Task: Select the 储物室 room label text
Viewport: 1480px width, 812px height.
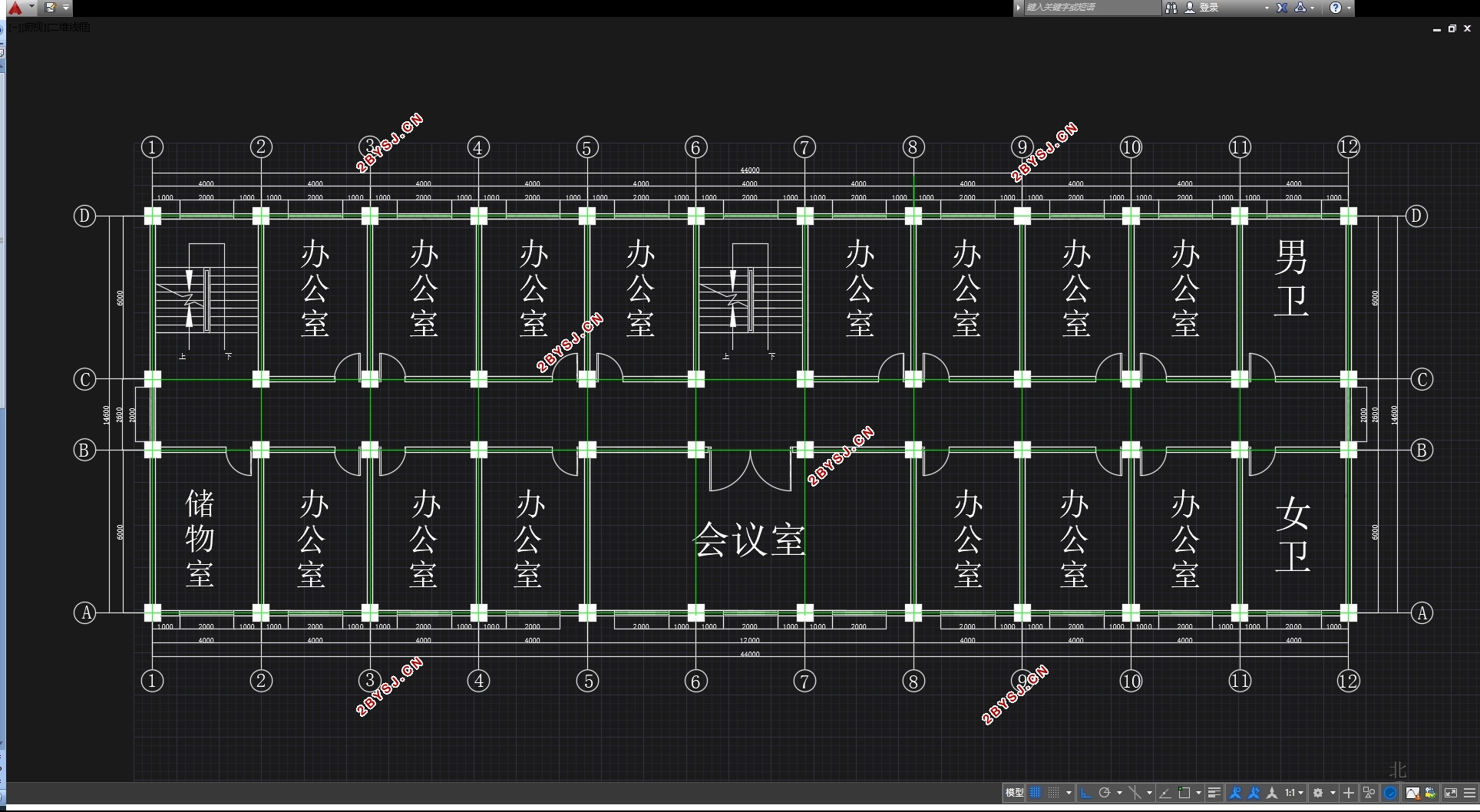Action: point(200,539)
